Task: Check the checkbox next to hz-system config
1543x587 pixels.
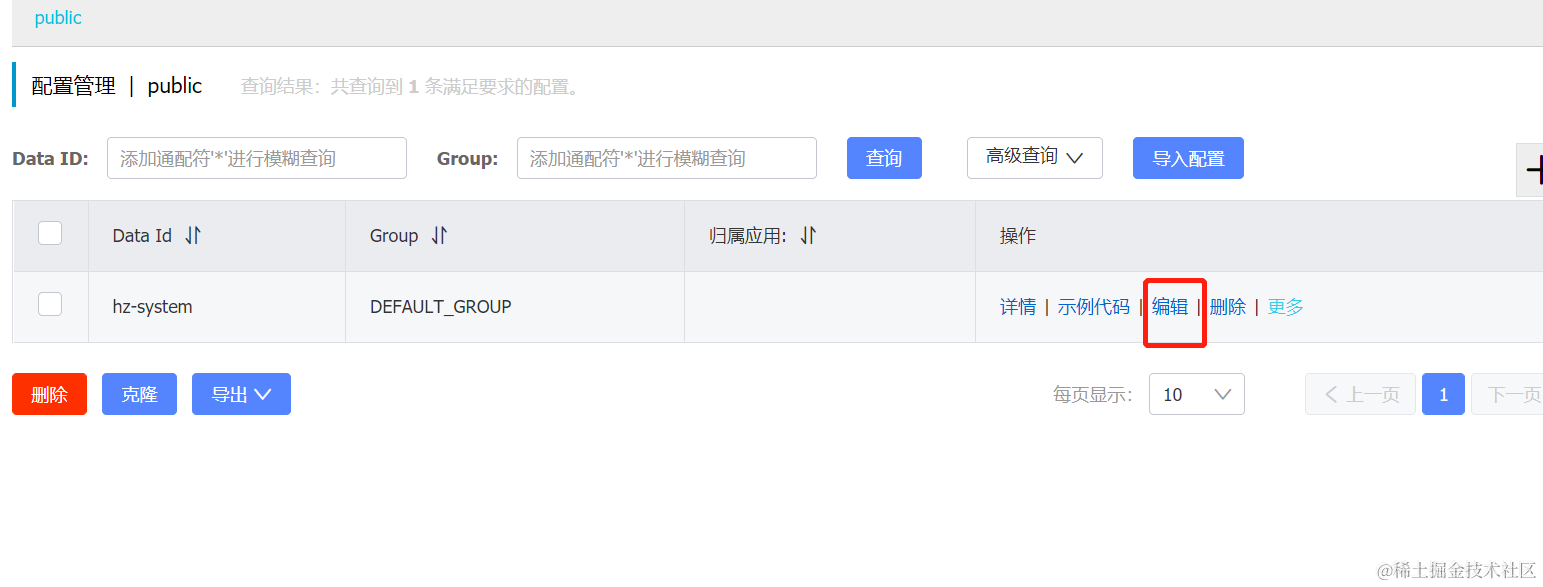Action: point(49,303)
